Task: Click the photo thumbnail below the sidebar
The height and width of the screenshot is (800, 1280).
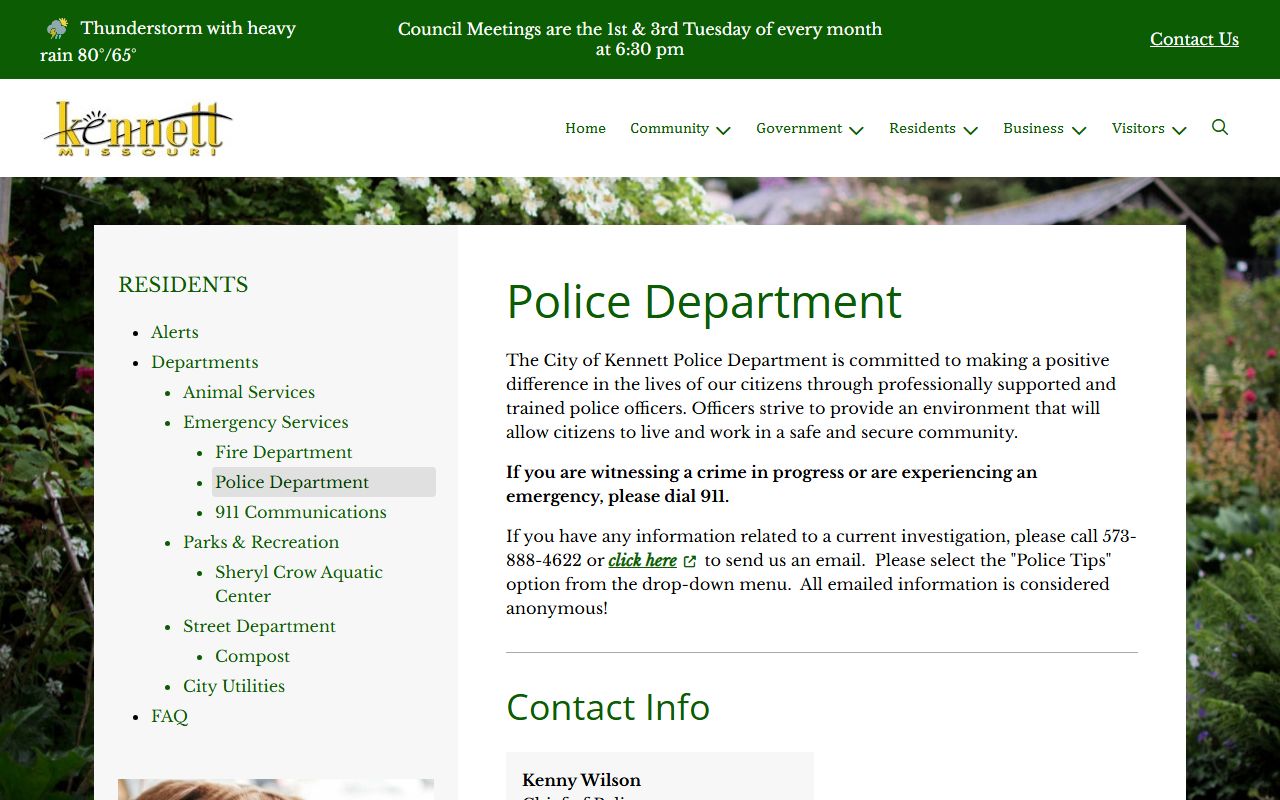Action: [x=276, y=789]
